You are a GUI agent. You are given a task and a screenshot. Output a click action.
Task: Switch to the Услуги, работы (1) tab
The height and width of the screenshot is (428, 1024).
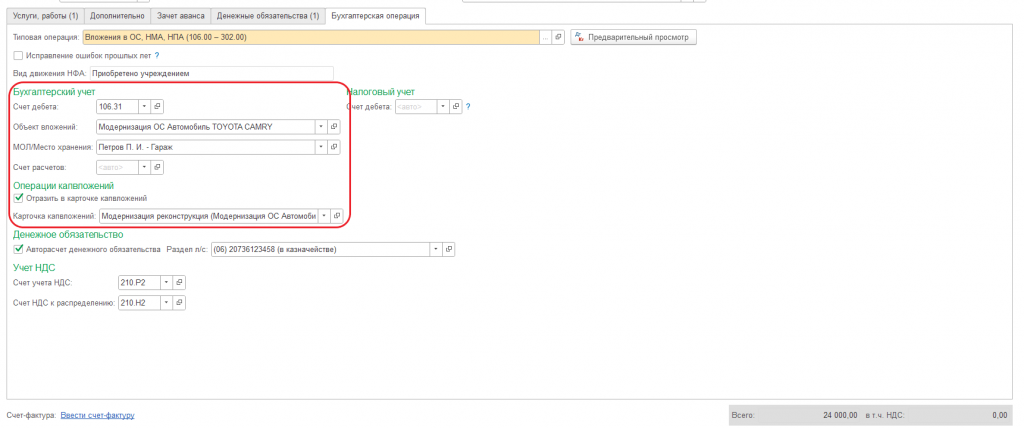[x=46, y=16]
